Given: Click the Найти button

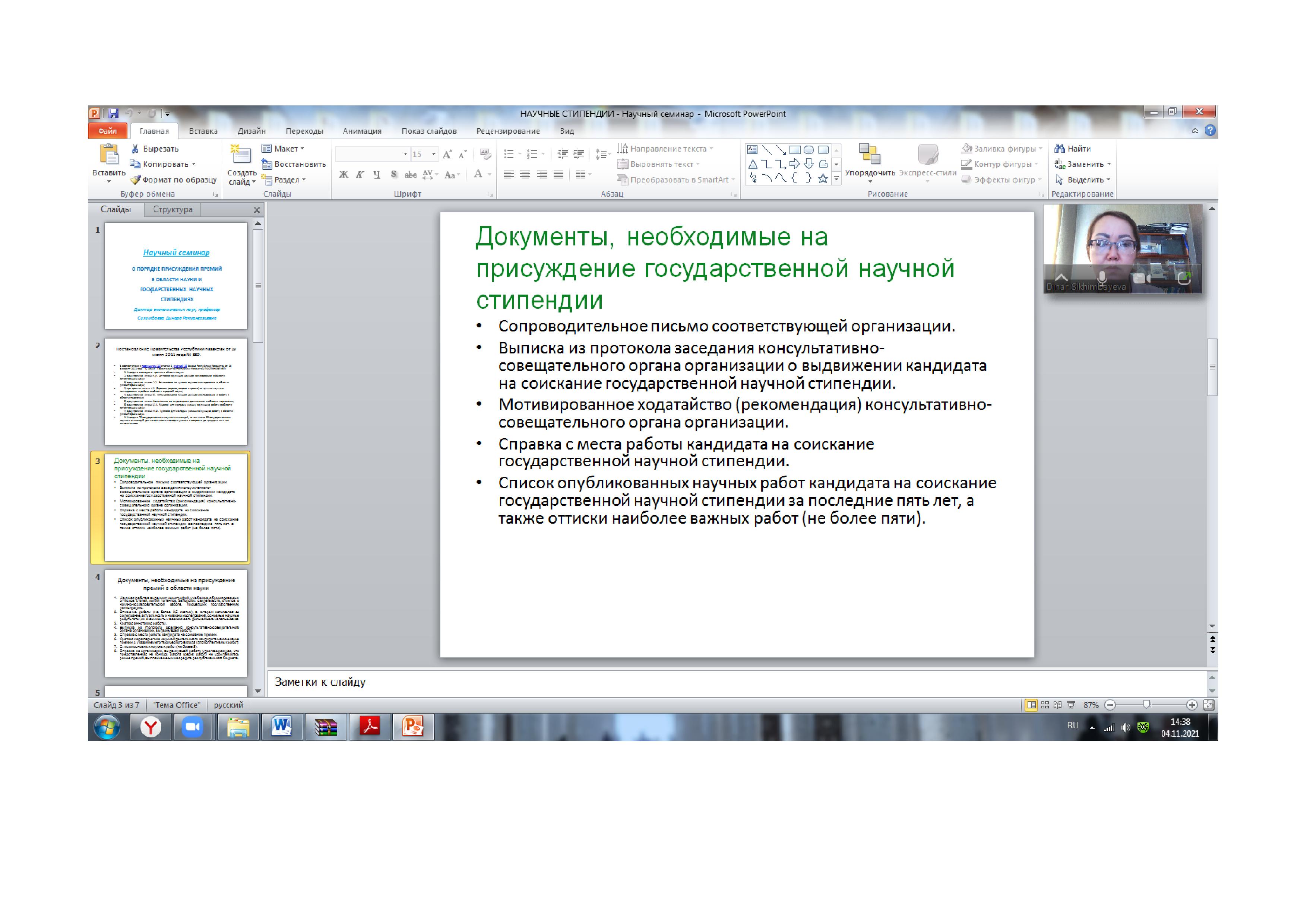Looking at the screenshot, I should (1073, 149).
